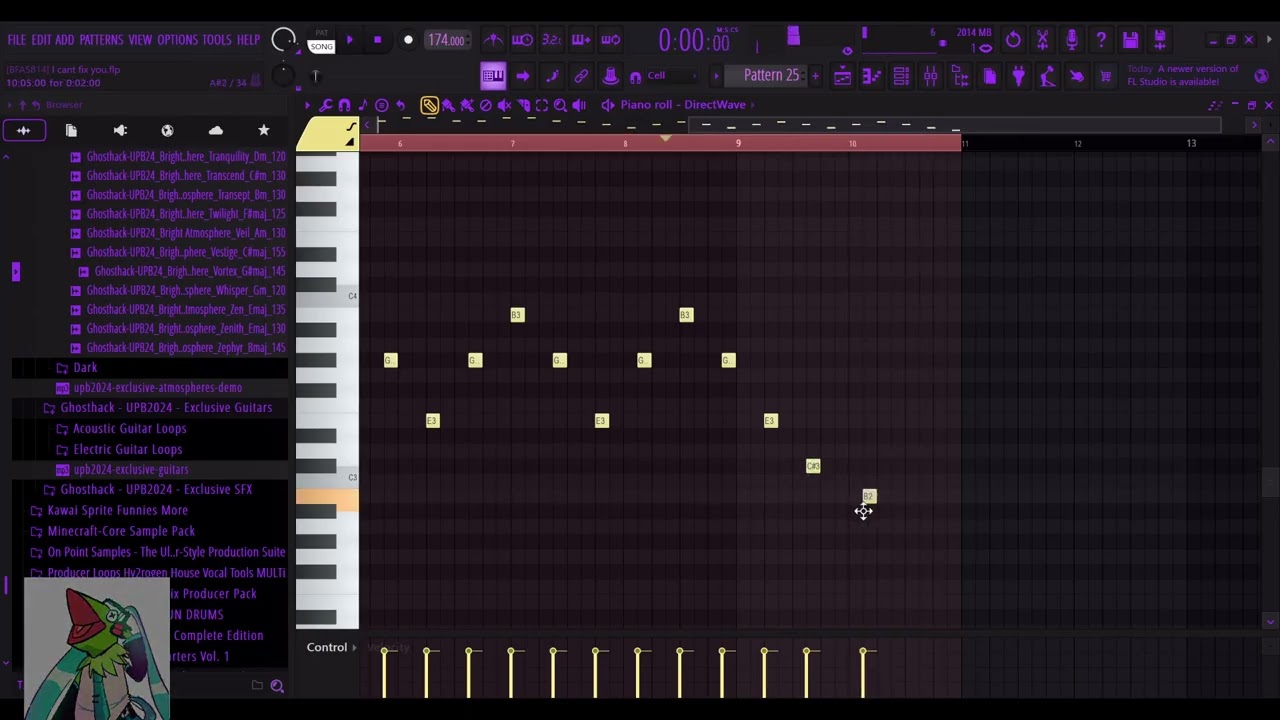The height and width of the screenshot is (720, 1280).
Task: Click the question mark help icon
Action: click(1101, 40)
